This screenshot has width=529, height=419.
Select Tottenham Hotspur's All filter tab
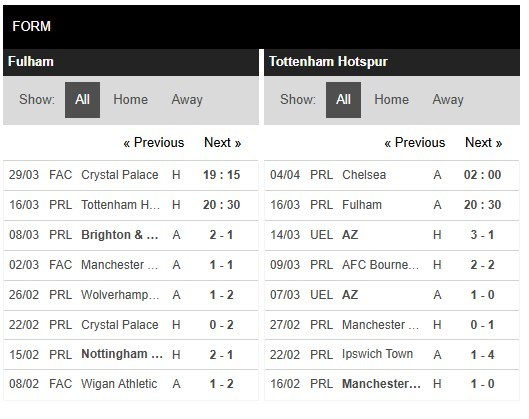point(343,100)
